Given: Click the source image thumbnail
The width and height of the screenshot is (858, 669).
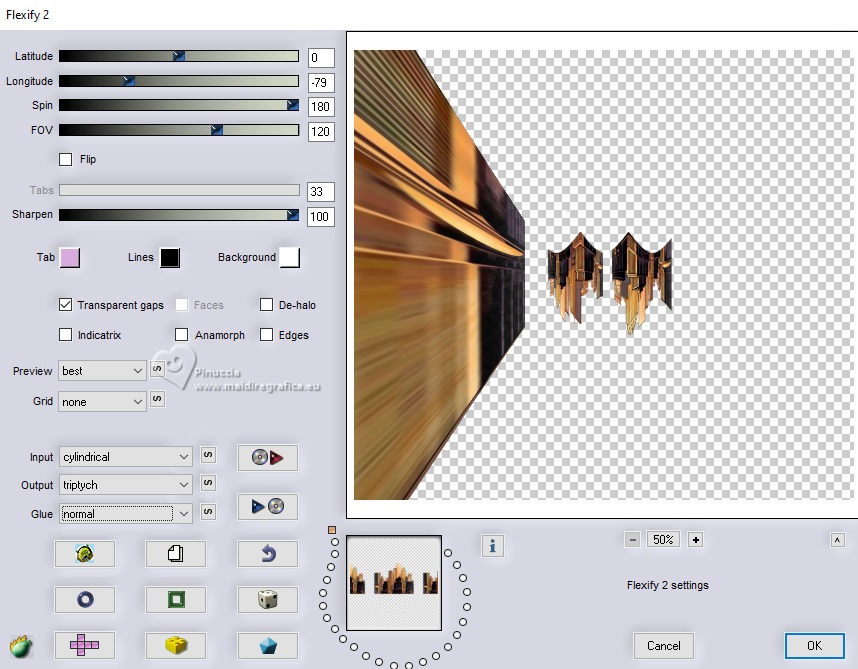Looking at the screenshot, I should [x=394, y=583].
